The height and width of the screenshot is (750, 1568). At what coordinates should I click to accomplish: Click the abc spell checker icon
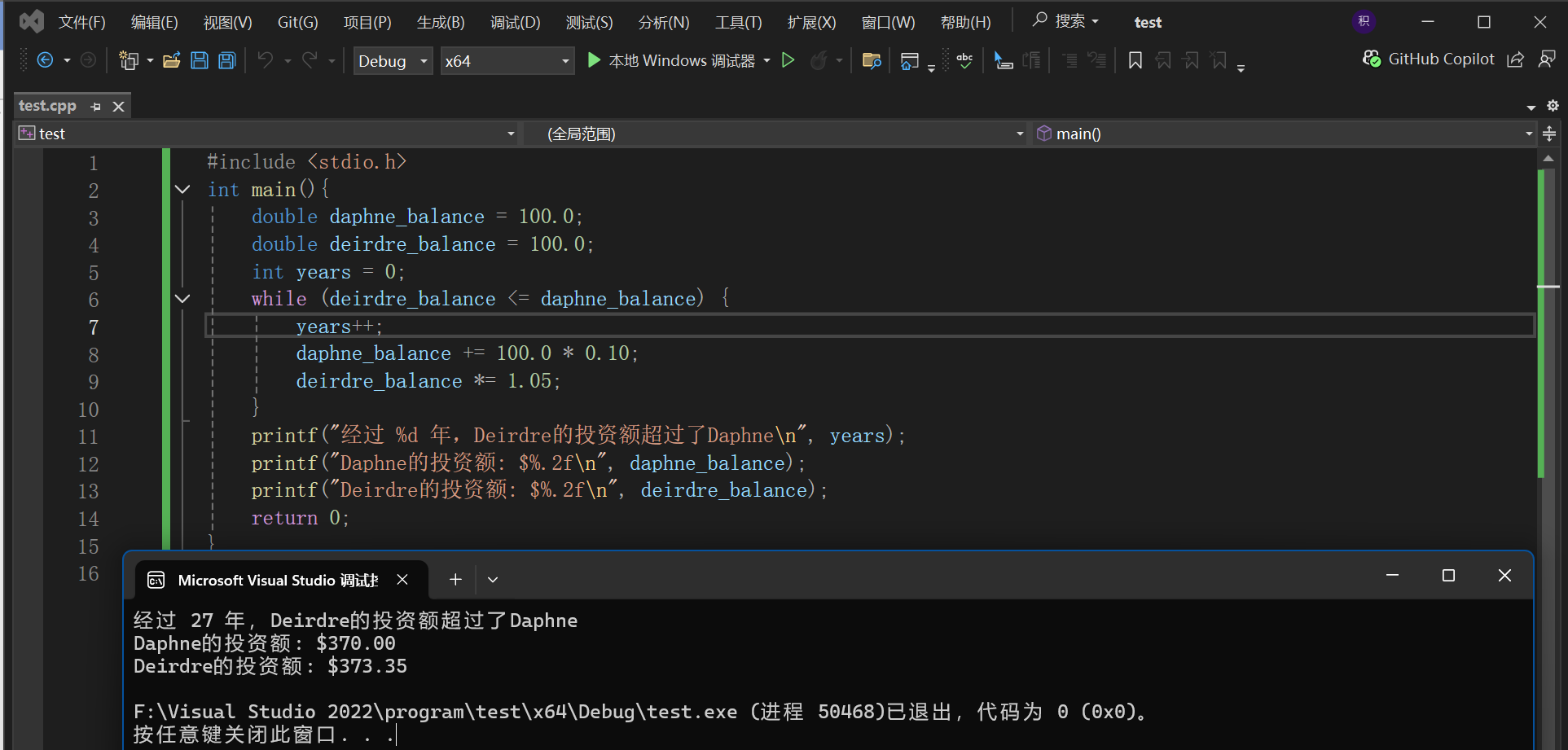tap(965, 60)
